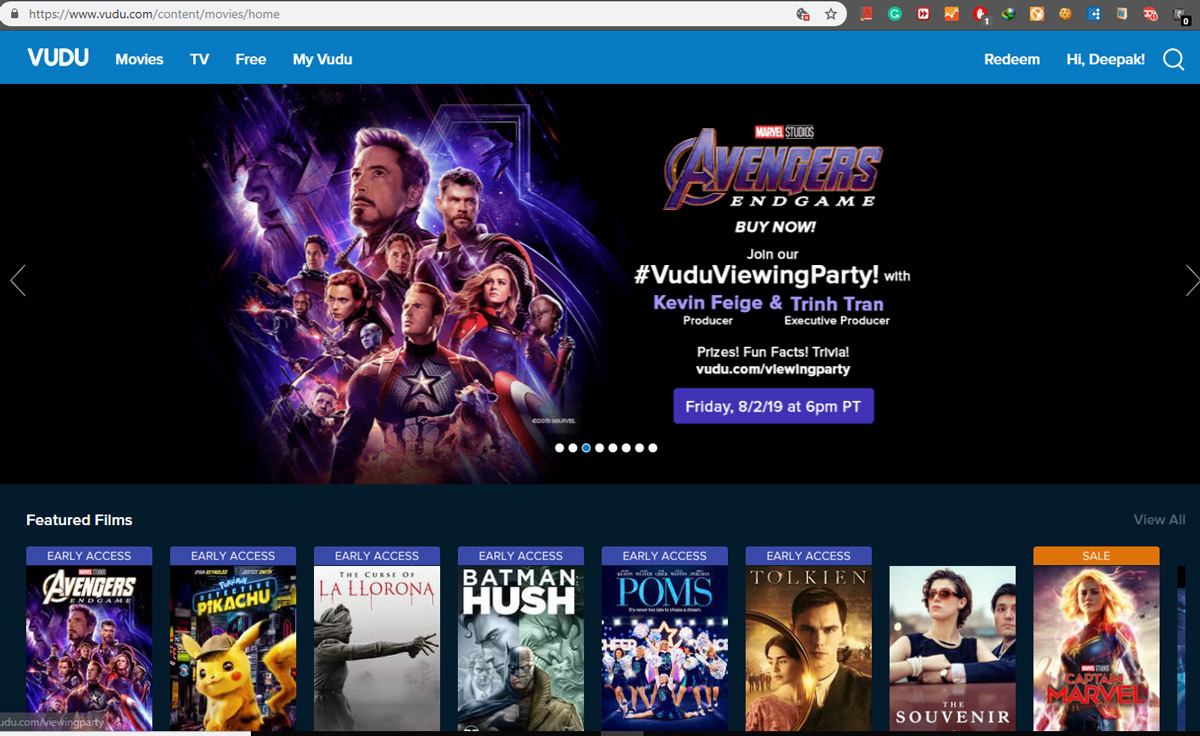Open the blocked cookies icon in address bar
1200x736 pixels.
802,14
